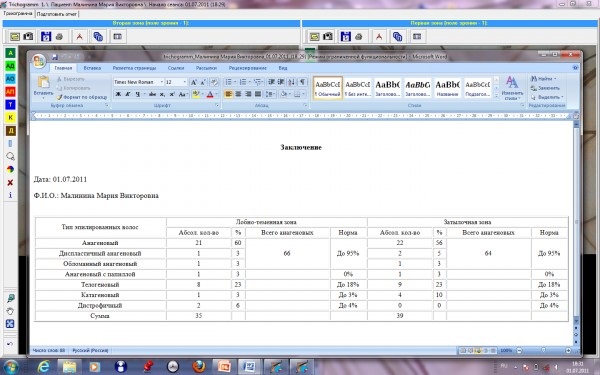Toggle bold formatting (Ж)
The height and width of the screenshot is (375, 600).
(x=118, y=94)
